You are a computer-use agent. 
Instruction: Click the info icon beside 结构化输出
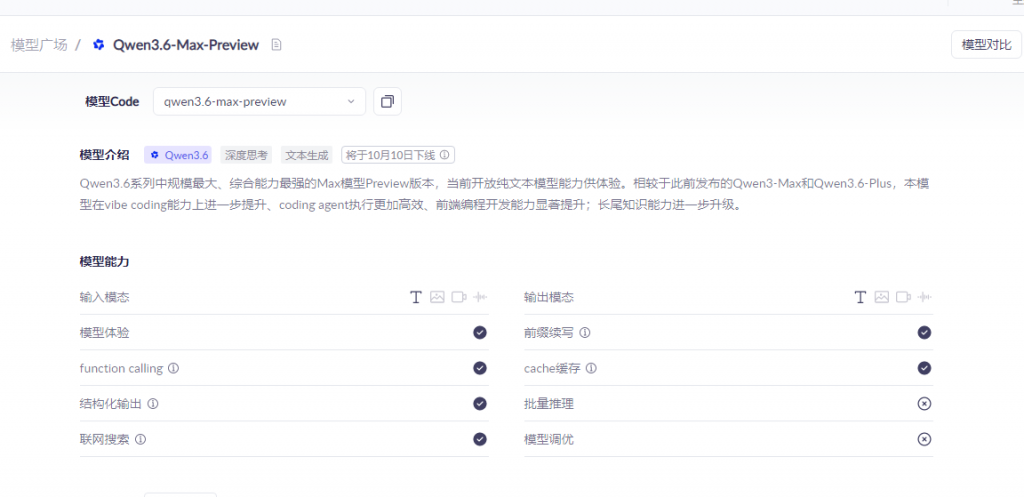[x=153, y=404]
